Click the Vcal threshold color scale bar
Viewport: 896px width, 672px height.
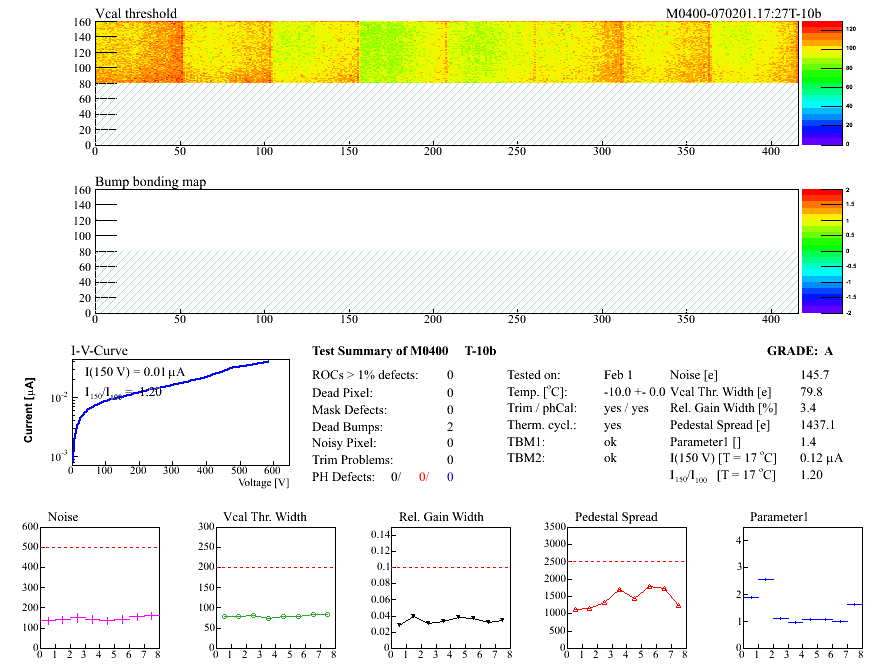pyautogui.click(x=822, y=83)
